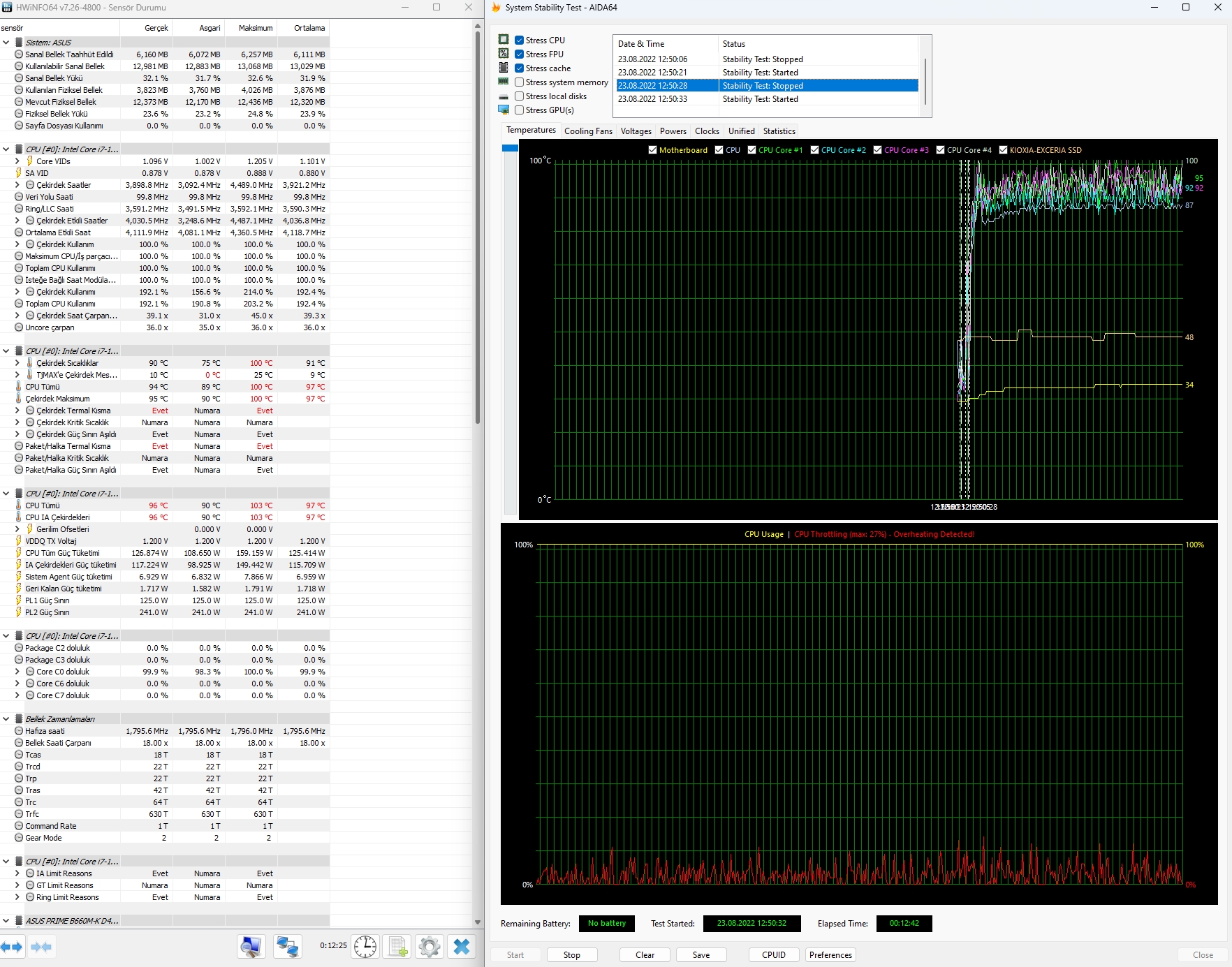The height and width of the screenshot is (967, 1232).
Task: Toggle the KIOXIA-EXCERIA SSD graph checkbox
Action: coord(1003,150)
